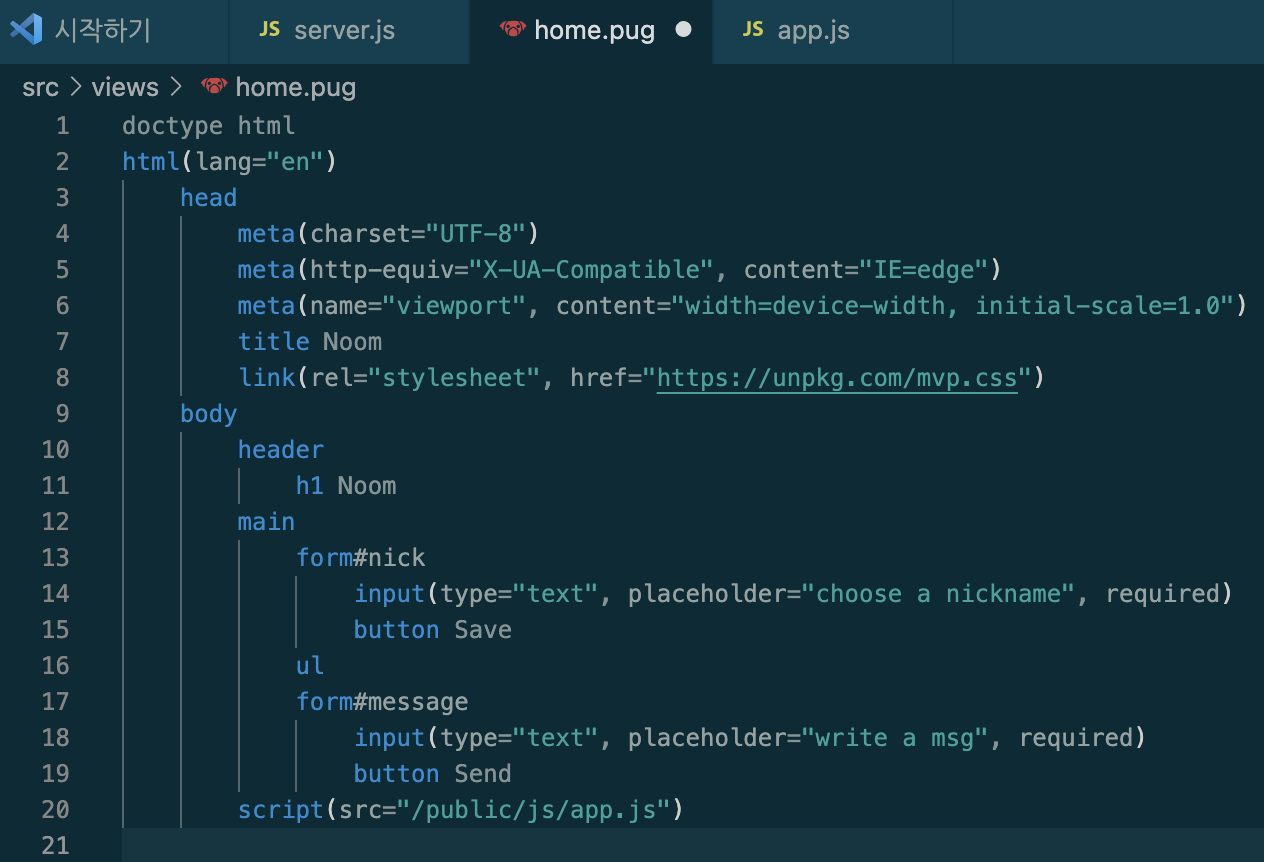Screen dimensions: 1264x862
Task: Click the "choose a nickname" placeholder string
Action: pos(945,594)
